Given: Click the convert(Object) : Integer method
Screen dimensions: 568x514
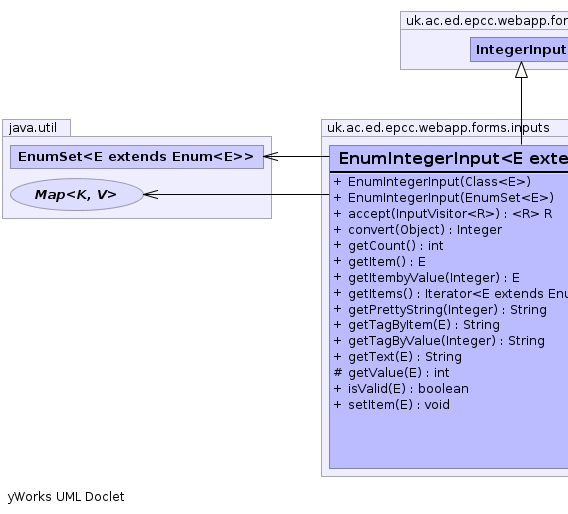Looking at the screenshot, I should pyautogui.click(x=418, y=230).
